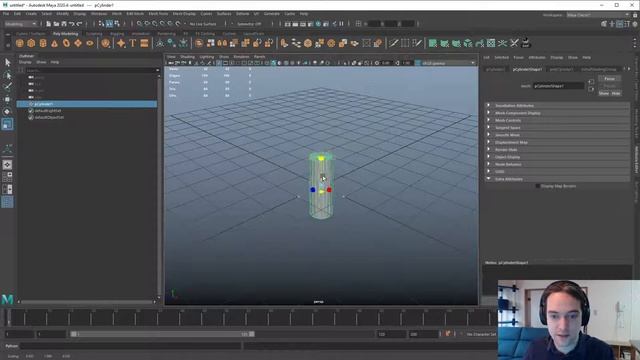Select the Paint Selection tool in Tool Box
Viewport: 640px width, 360px height.
pyautogui.click(x=7, y=87)
